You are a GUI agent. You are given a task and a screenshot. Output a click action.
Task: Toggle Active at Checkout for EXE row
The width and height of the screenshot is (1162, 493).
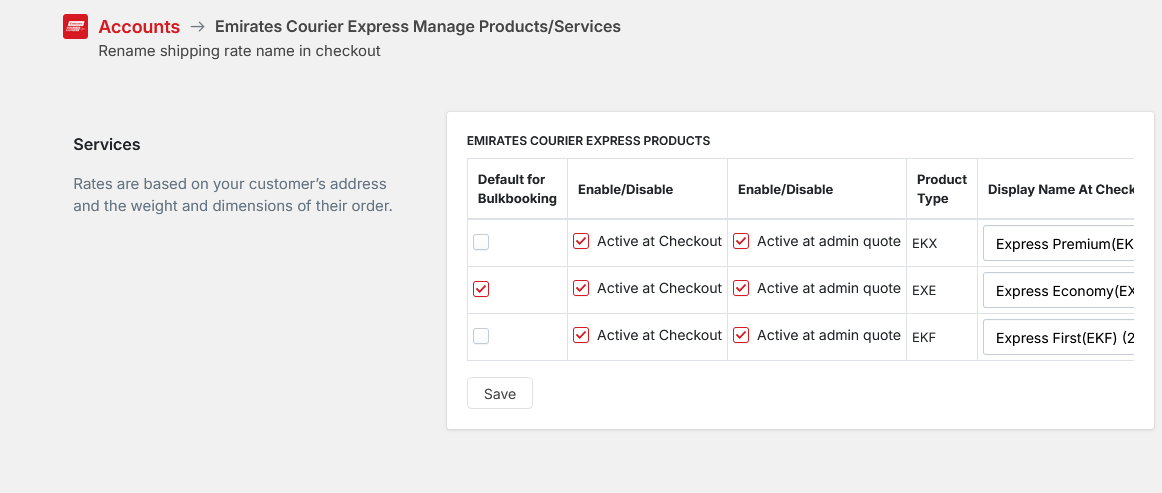pos(581,288)
